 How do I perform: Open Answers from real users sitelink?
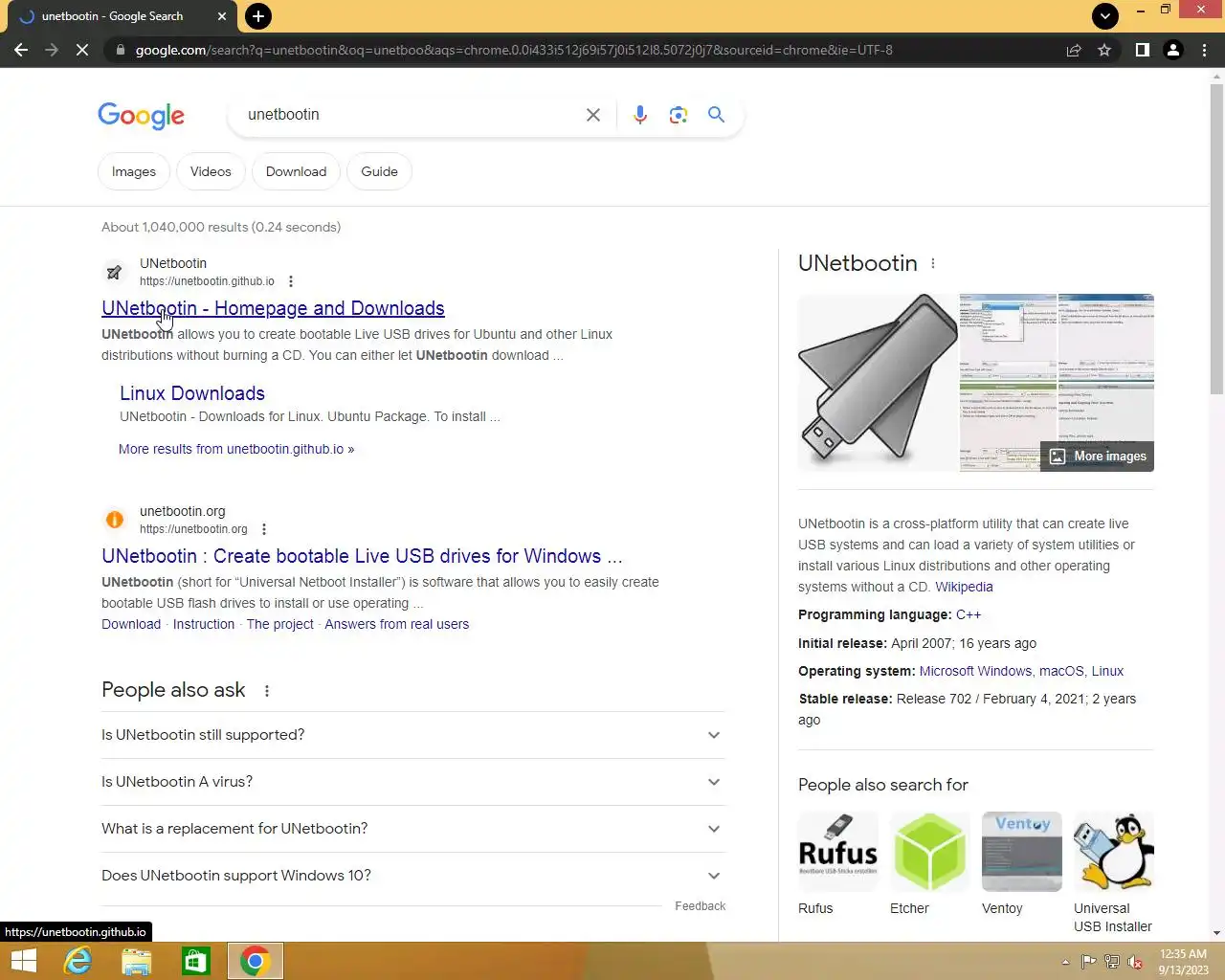point(397,624)
